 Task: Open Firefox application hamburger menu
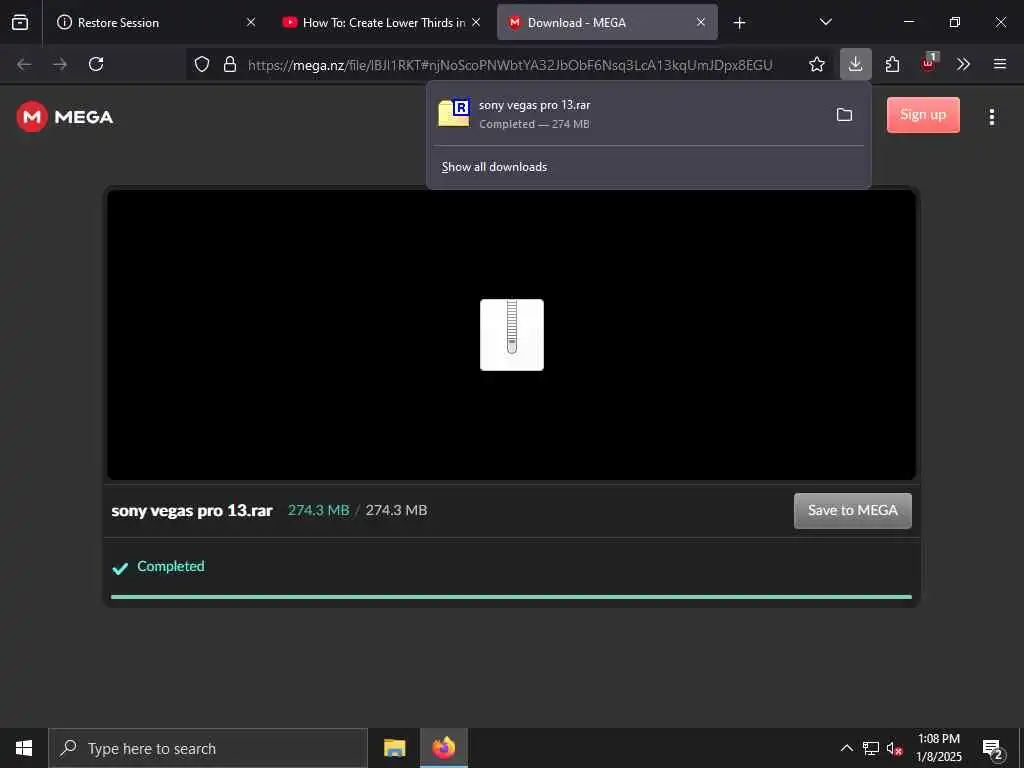click(x=1000, y=64)
